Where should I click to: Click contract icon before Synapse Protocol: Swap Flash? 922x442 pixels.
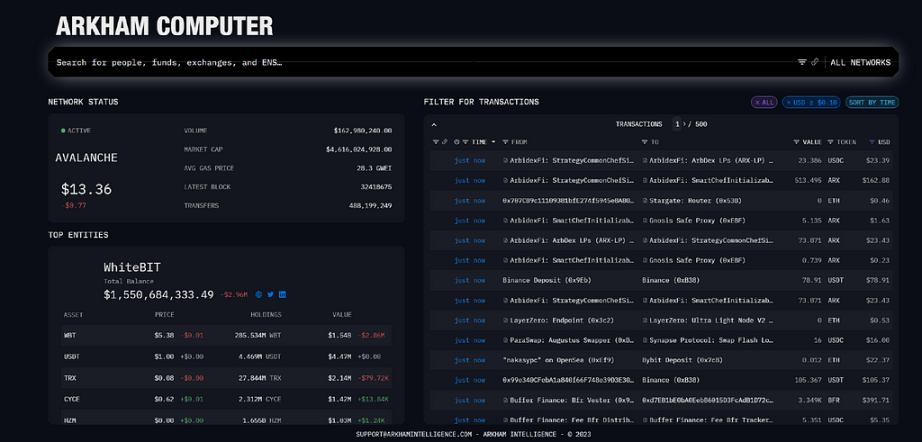click(x=645, y=340)
